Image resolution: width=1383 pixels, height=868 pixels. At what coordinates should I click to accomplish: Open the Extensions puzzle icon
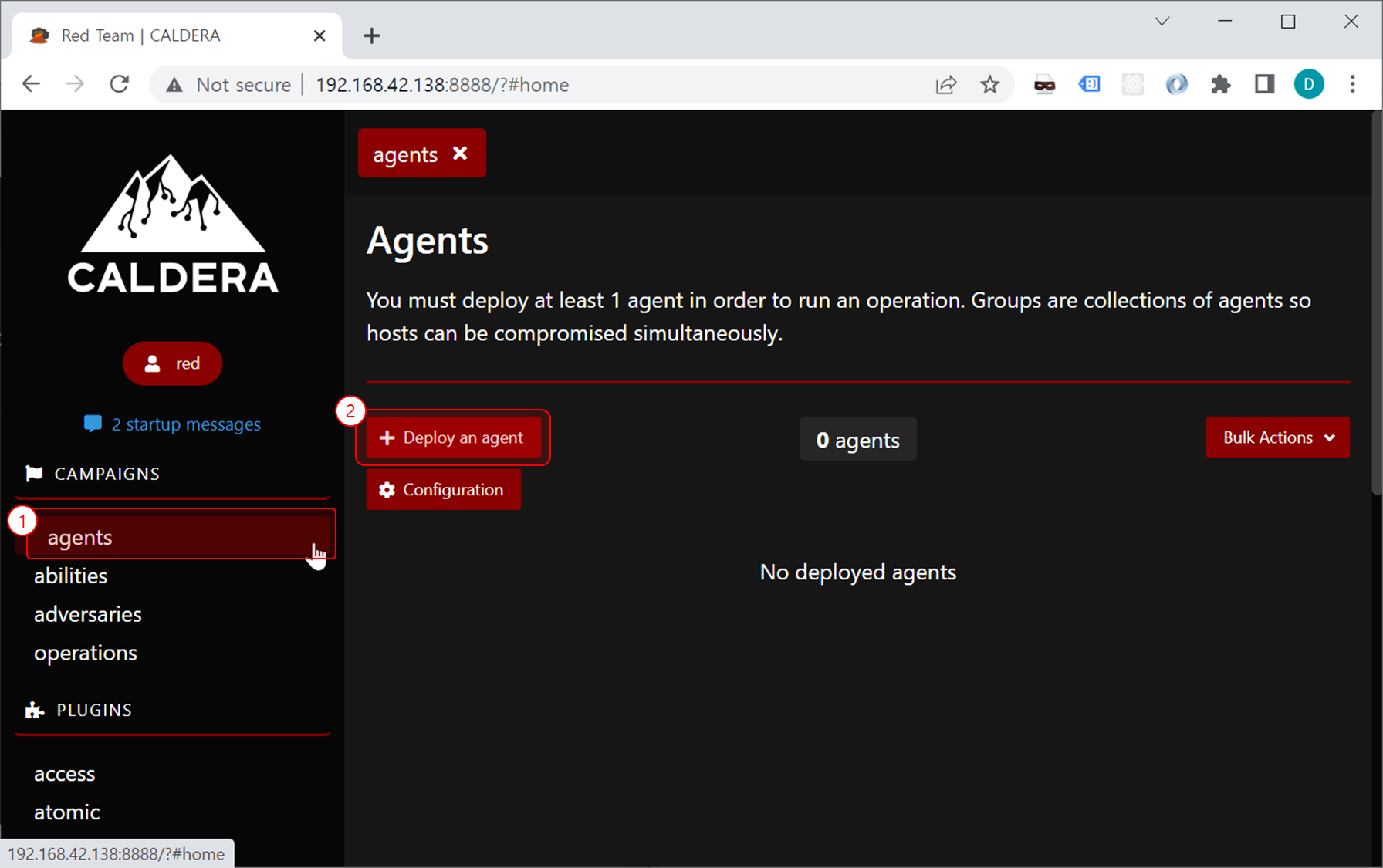(1220, 84)
